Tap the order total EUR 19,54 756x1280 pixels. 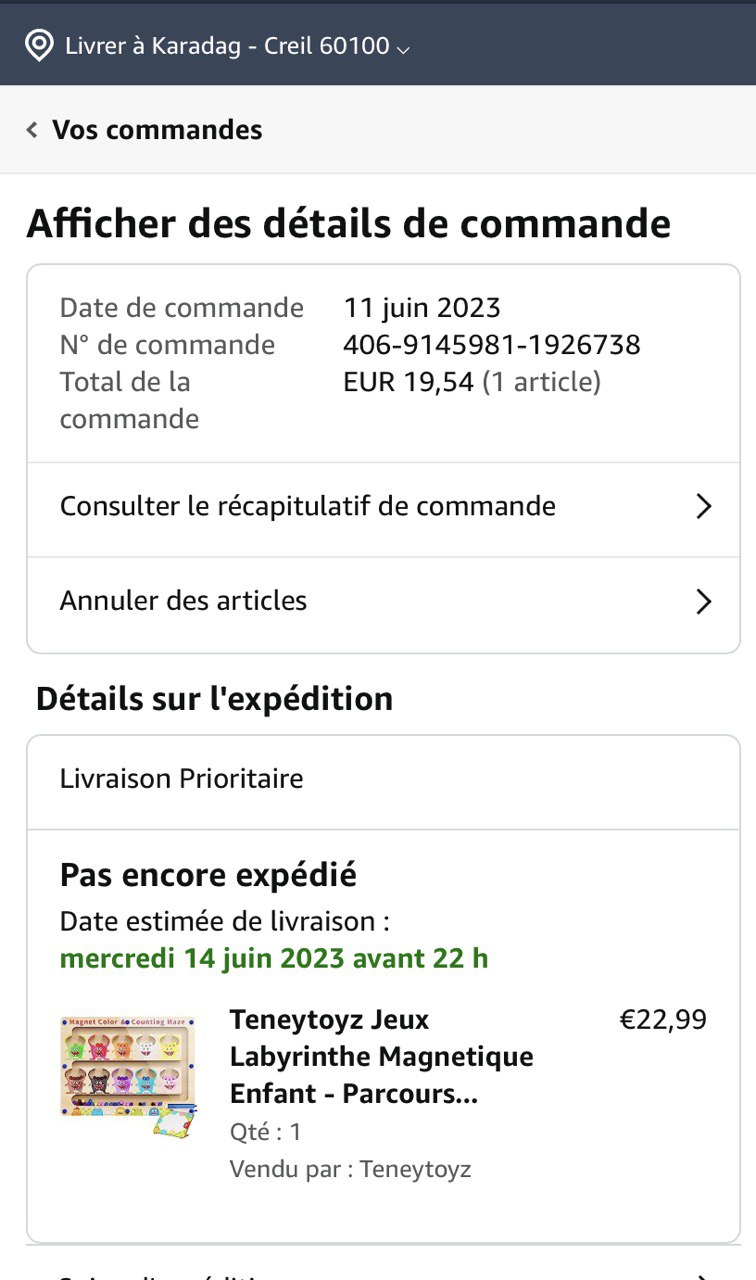pos(408,382)
